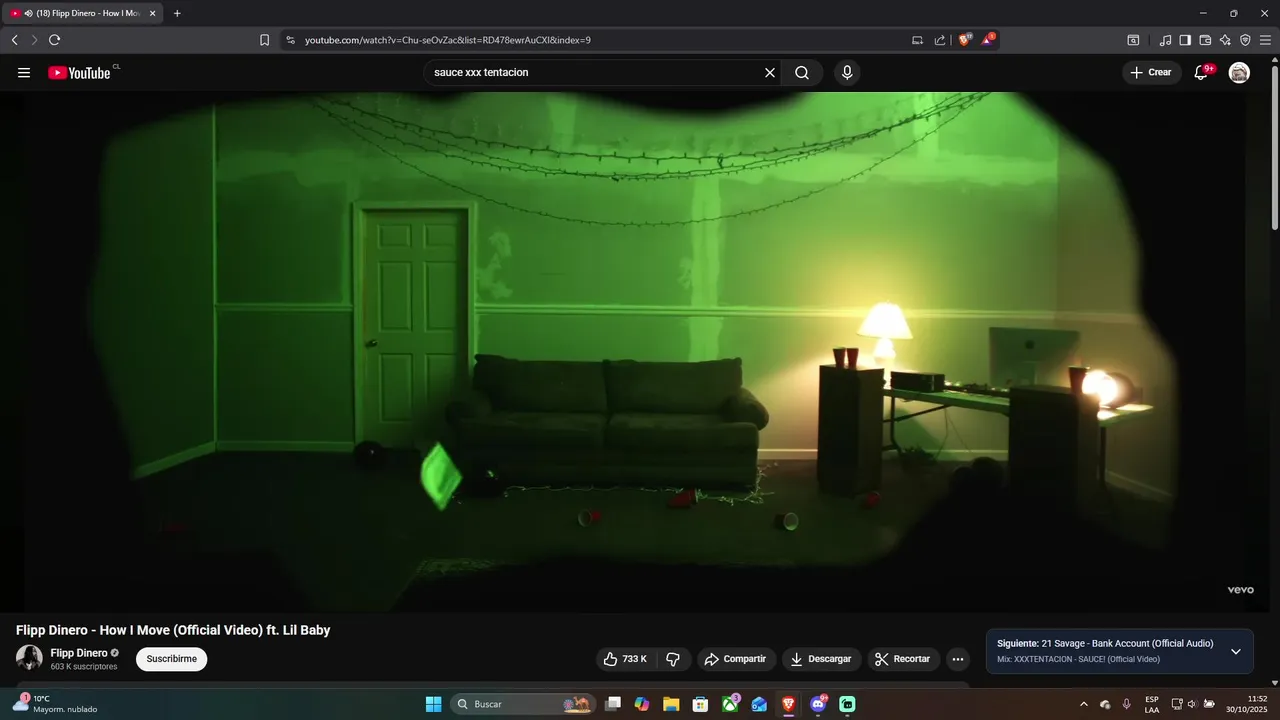Open Brave VPN shield icon

tap(1245, 40)
